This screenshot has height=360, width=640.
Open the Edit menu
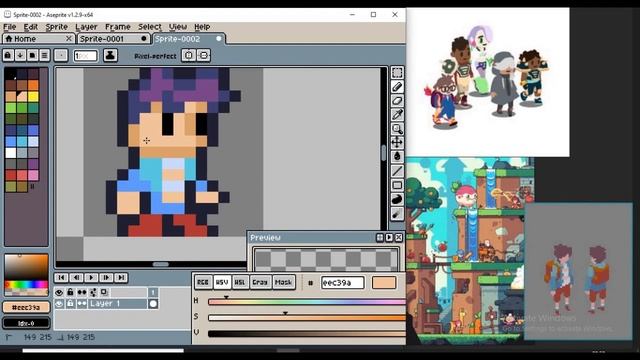[x=31, y=27]
